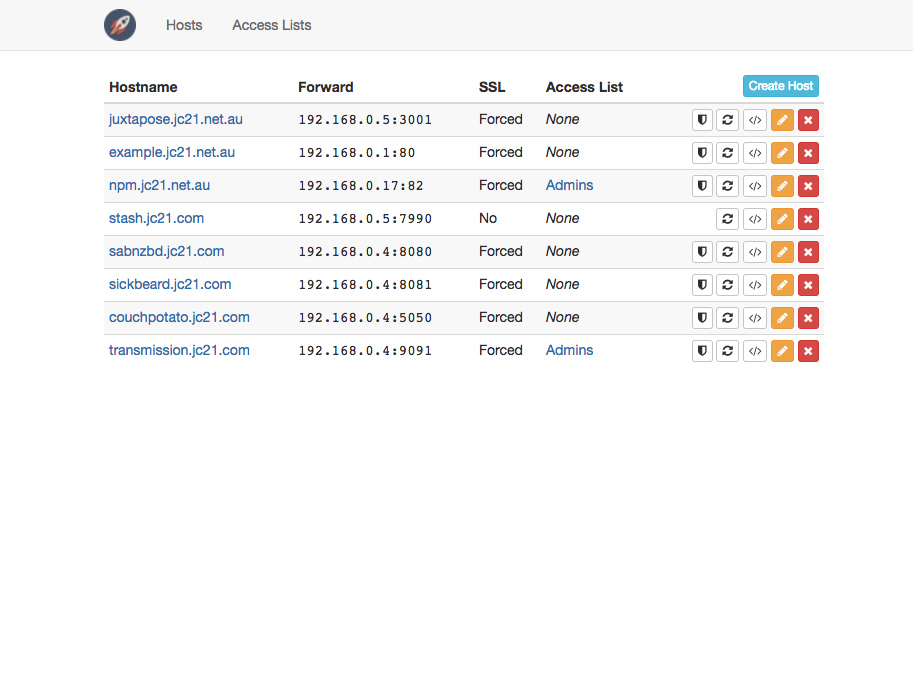913x676 pixels.
Task: Click the Create Host button
Action: (781, 86)
